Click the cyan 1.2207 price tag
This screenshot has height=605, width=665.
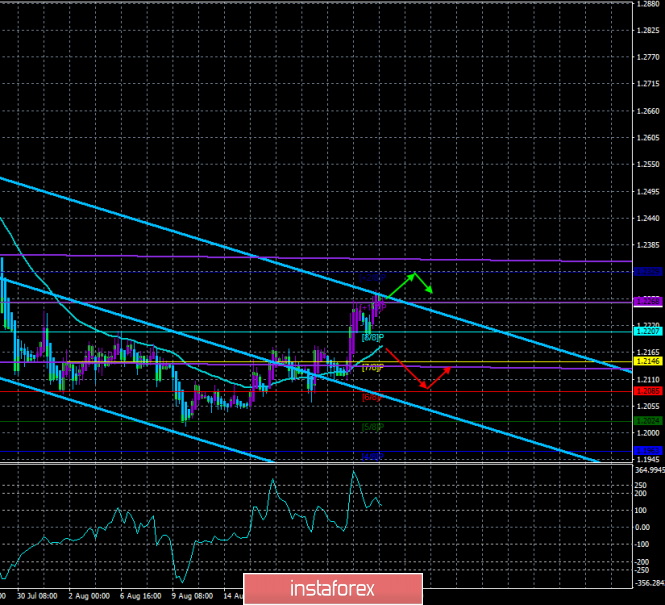(x=648, y=332)
